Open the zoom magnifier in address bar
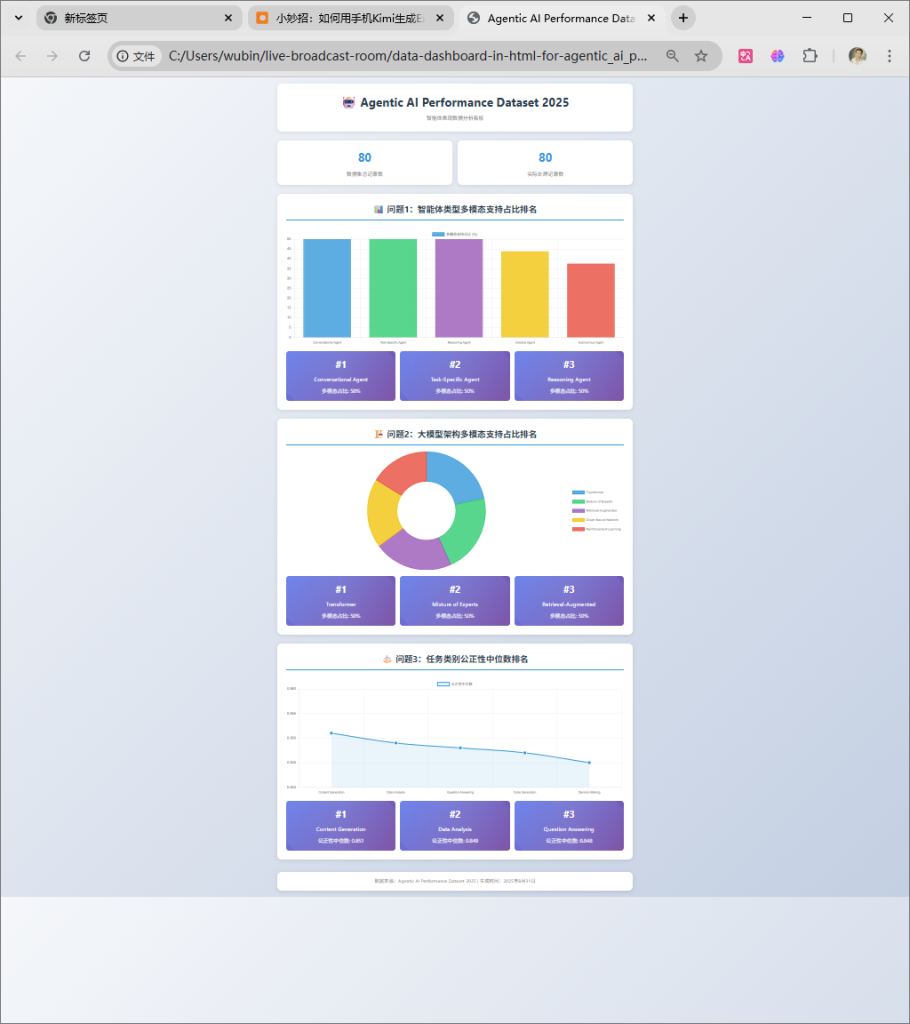The image size is (910, 1024). point(673,56)
